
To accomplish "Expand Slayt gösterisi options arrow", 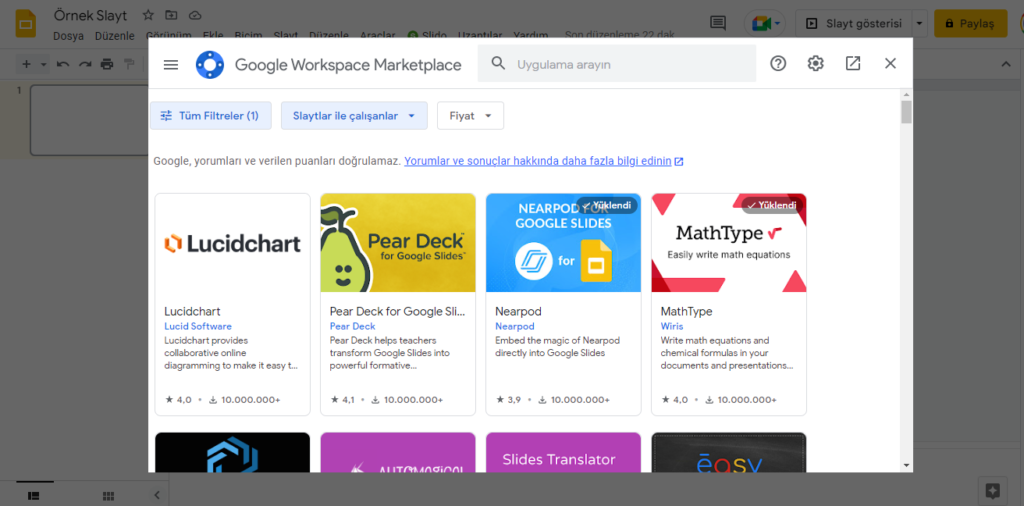I will (920, 24).
